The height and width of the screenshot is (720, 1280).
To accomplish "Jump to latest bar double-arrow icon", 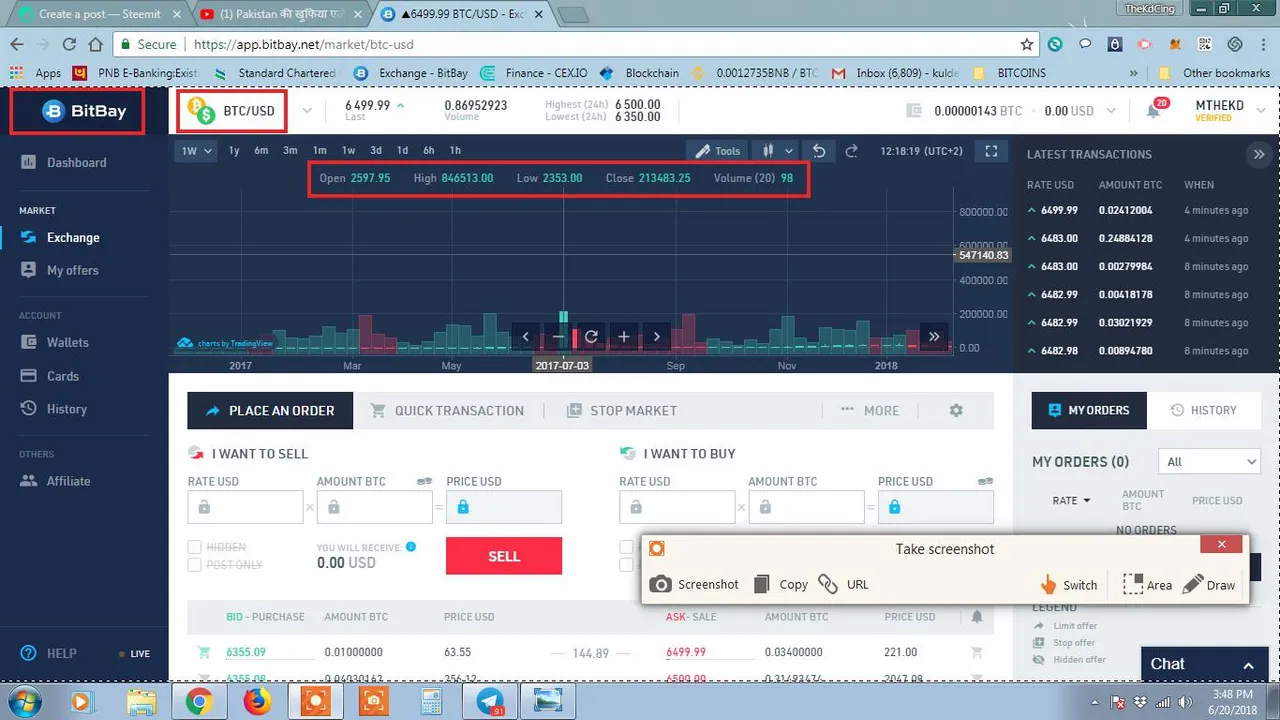I will 934,337.
